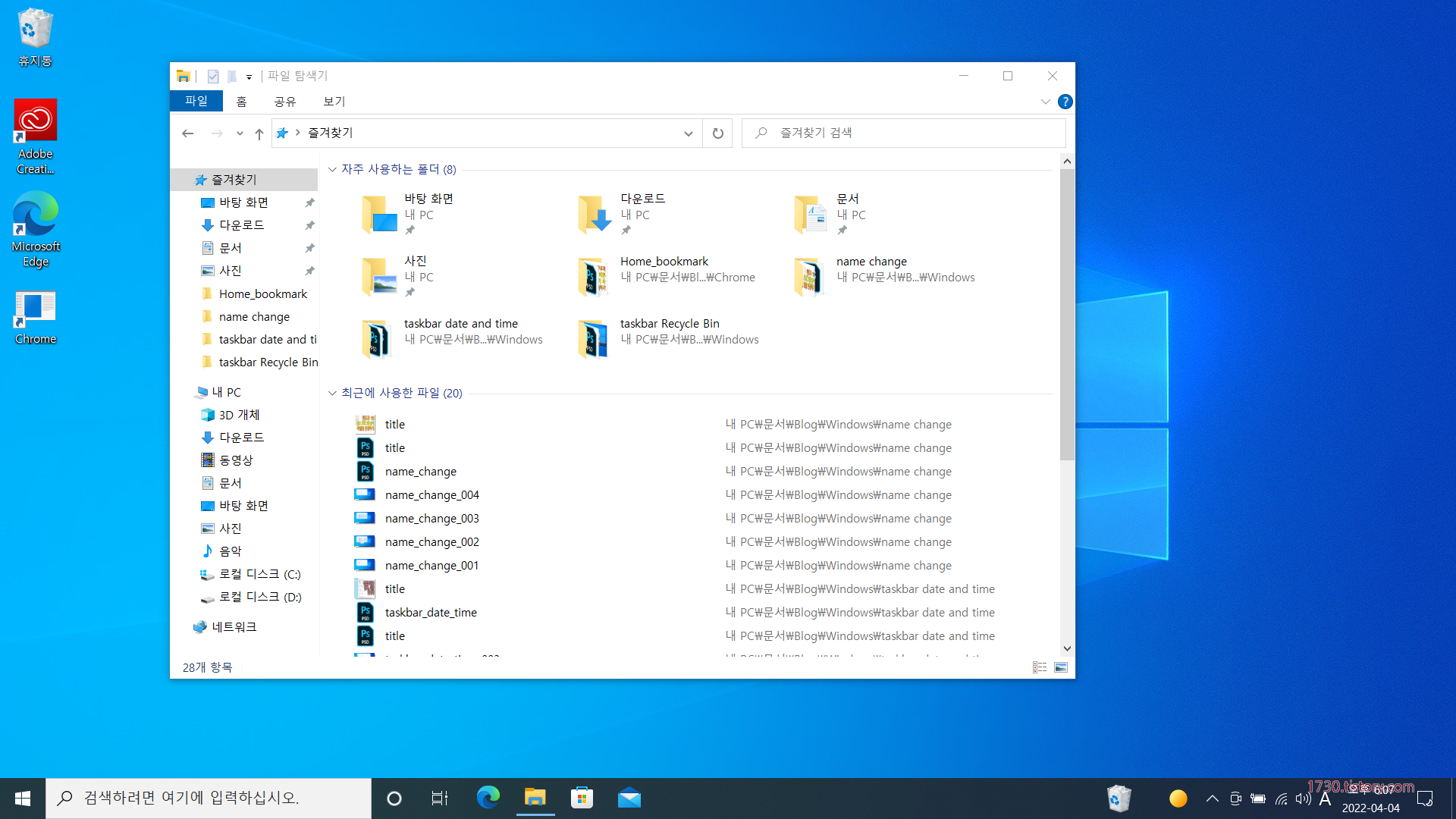Switch to large icons view in the status bar
The width and height of the screenshot is (1456, 819).
(1061, 667)
